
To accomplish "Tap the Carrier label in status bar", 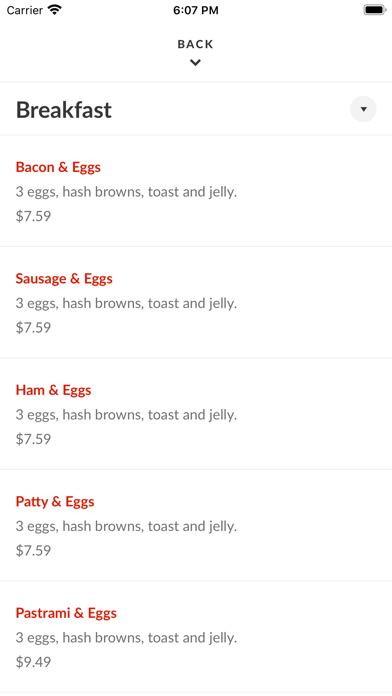I will click(25, 10).
